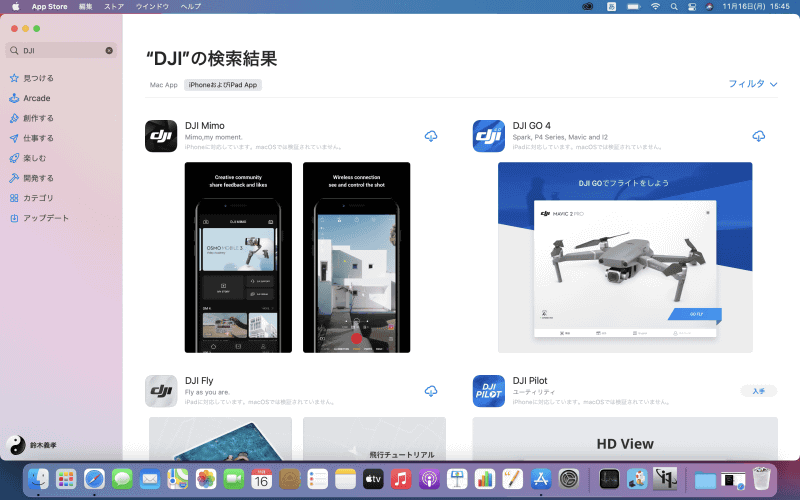Open Safari from the Dock

(94, 479)
